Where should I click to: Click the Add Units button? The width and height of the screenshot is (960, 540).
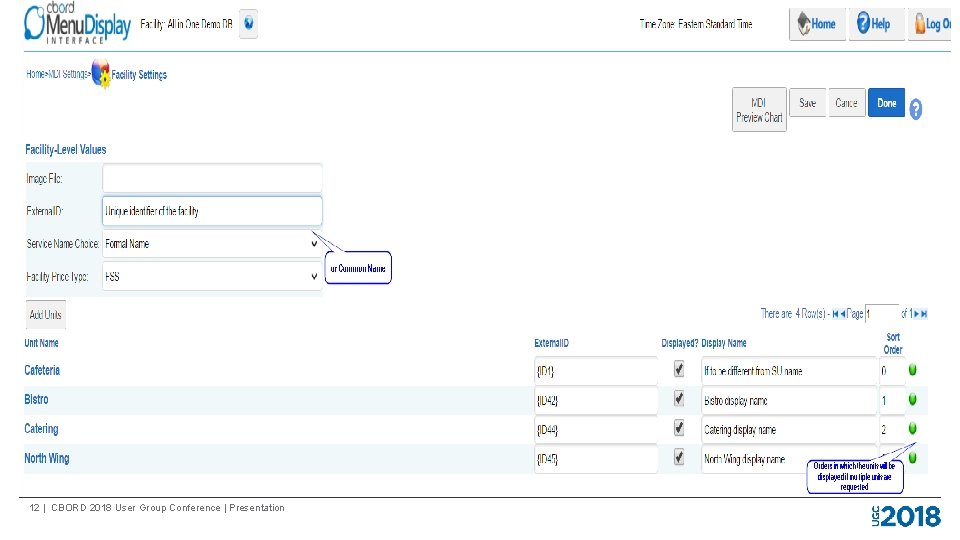(45, 315)
